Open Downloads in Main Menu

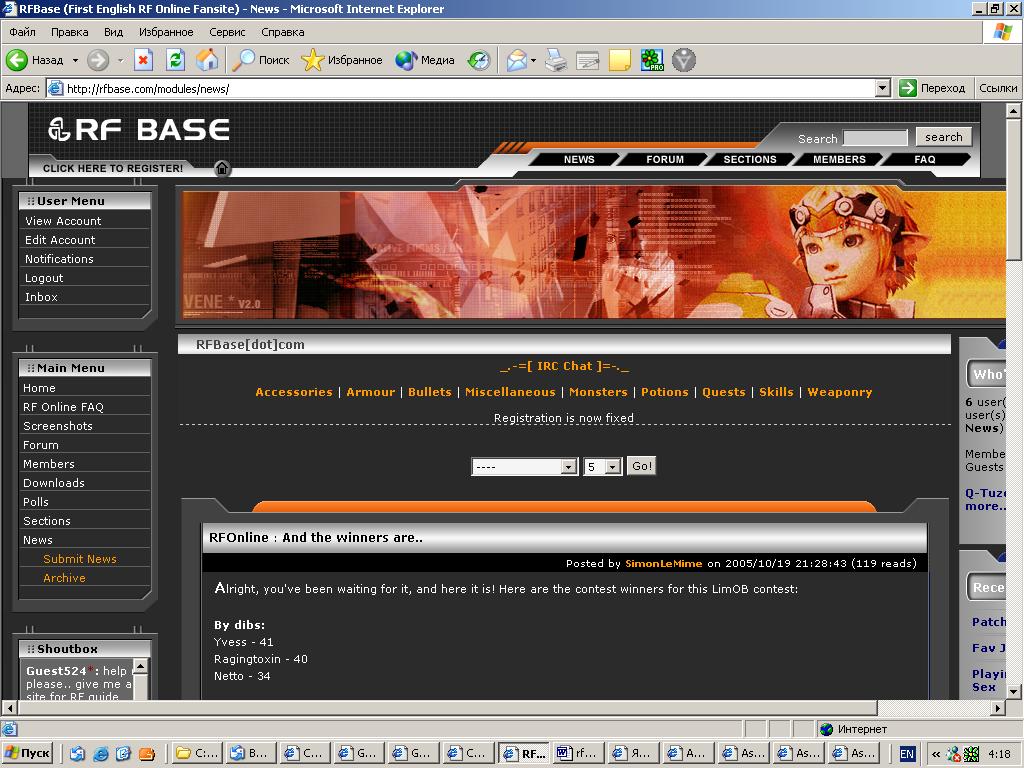click(x=54, y=483)
